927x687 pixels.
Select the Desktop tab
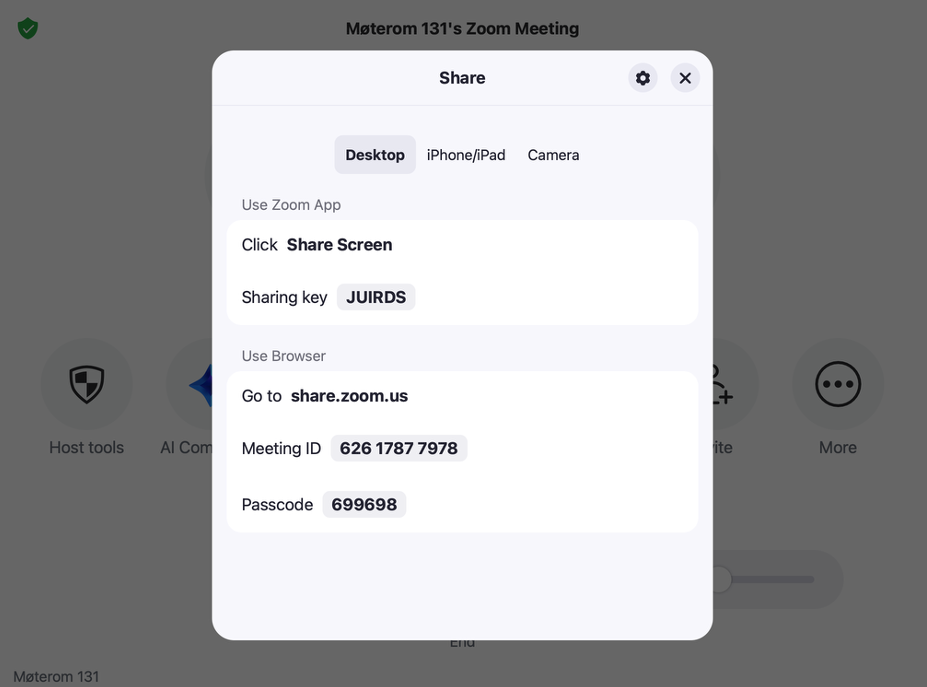pos(375,155)
